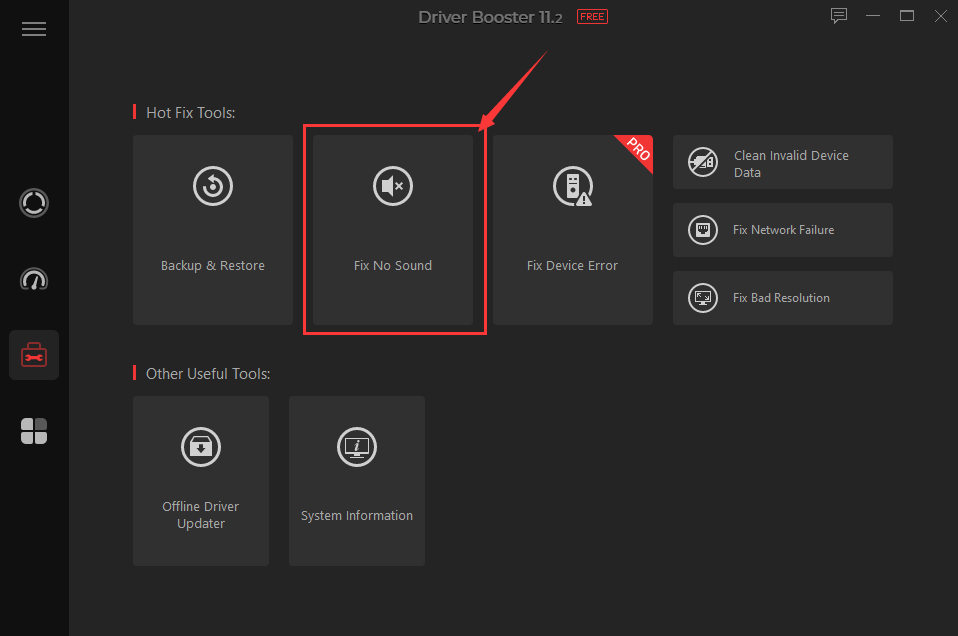The width and height of the screenshot is (958, 636).
Task: Click the System Information monitor icon
Action: 357,447
